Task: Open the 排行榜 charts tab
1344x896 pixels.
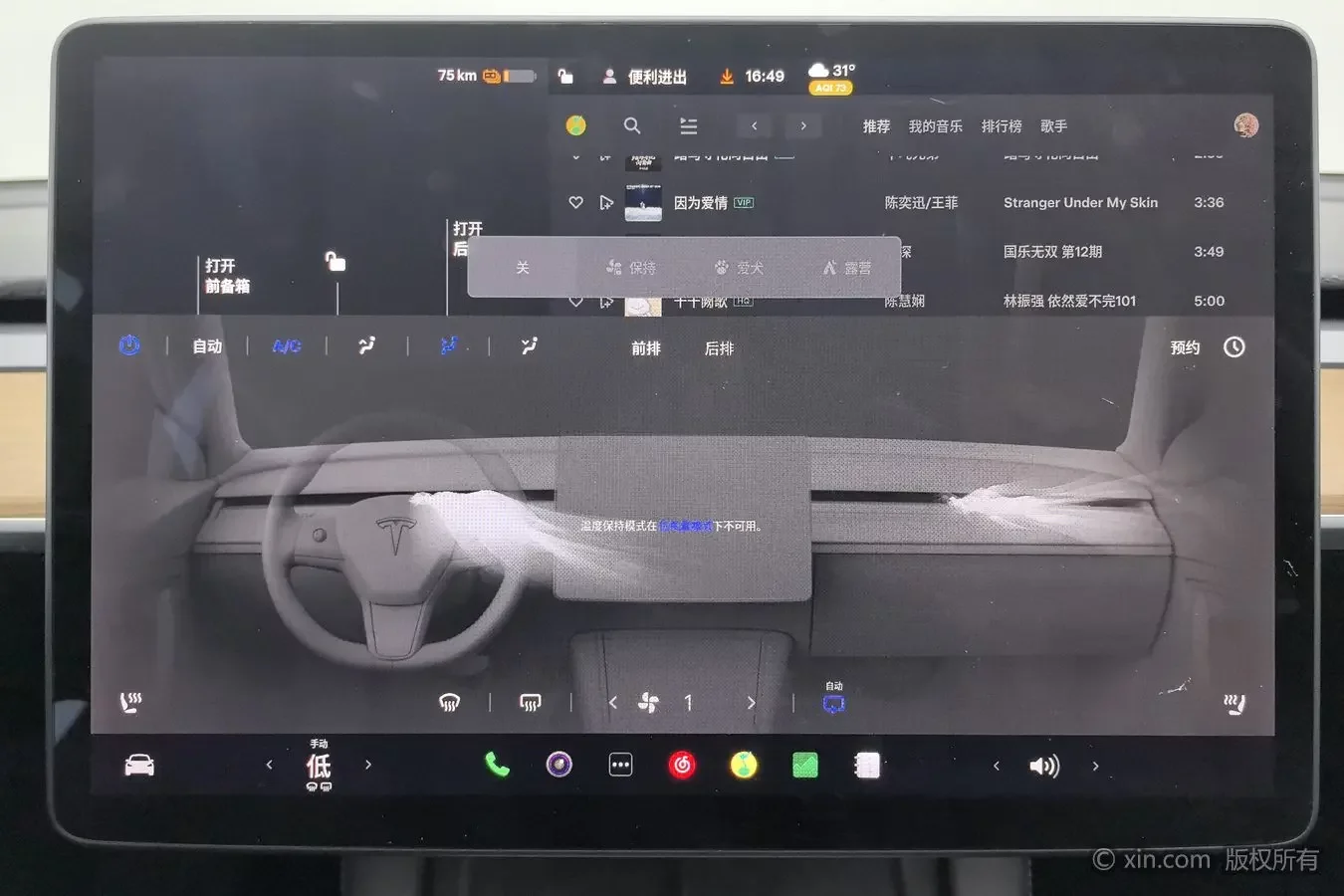Action: point(1002,126)
